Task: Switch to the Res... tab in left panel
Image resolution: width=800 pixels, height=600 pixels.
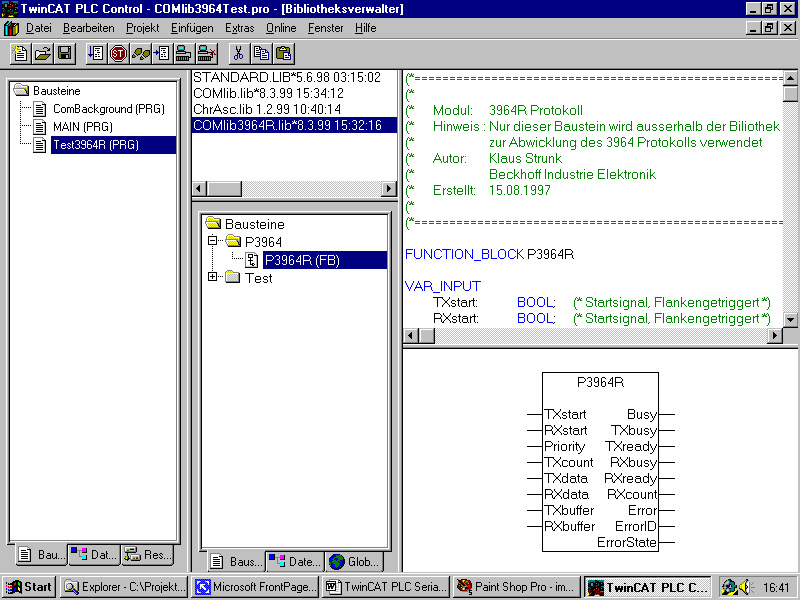Action: pyautogui.click(x=148, y=554)
